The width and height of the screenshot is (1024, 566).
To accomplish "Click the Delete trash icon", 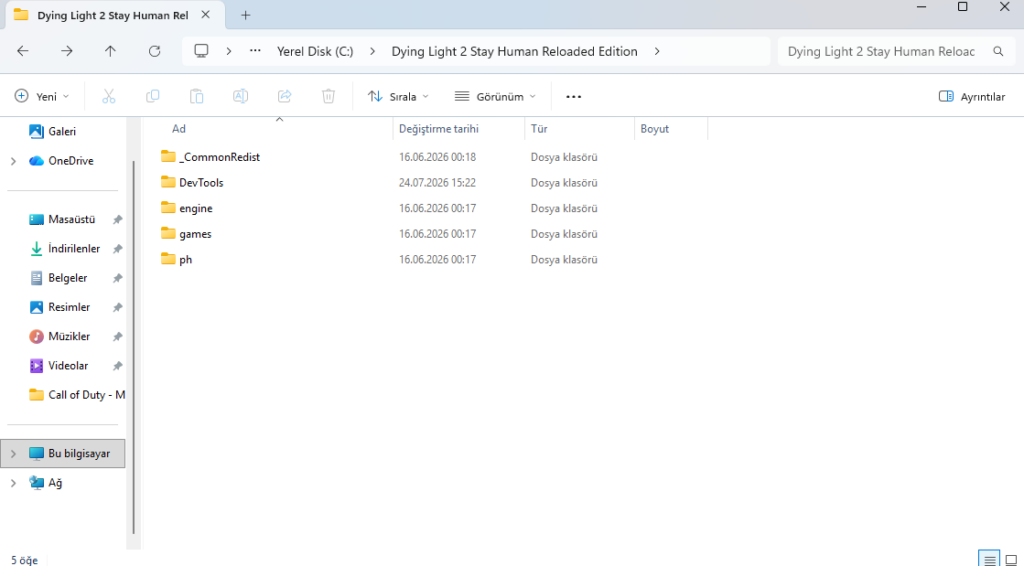I will pyautogui.click(x=328, y=97).
